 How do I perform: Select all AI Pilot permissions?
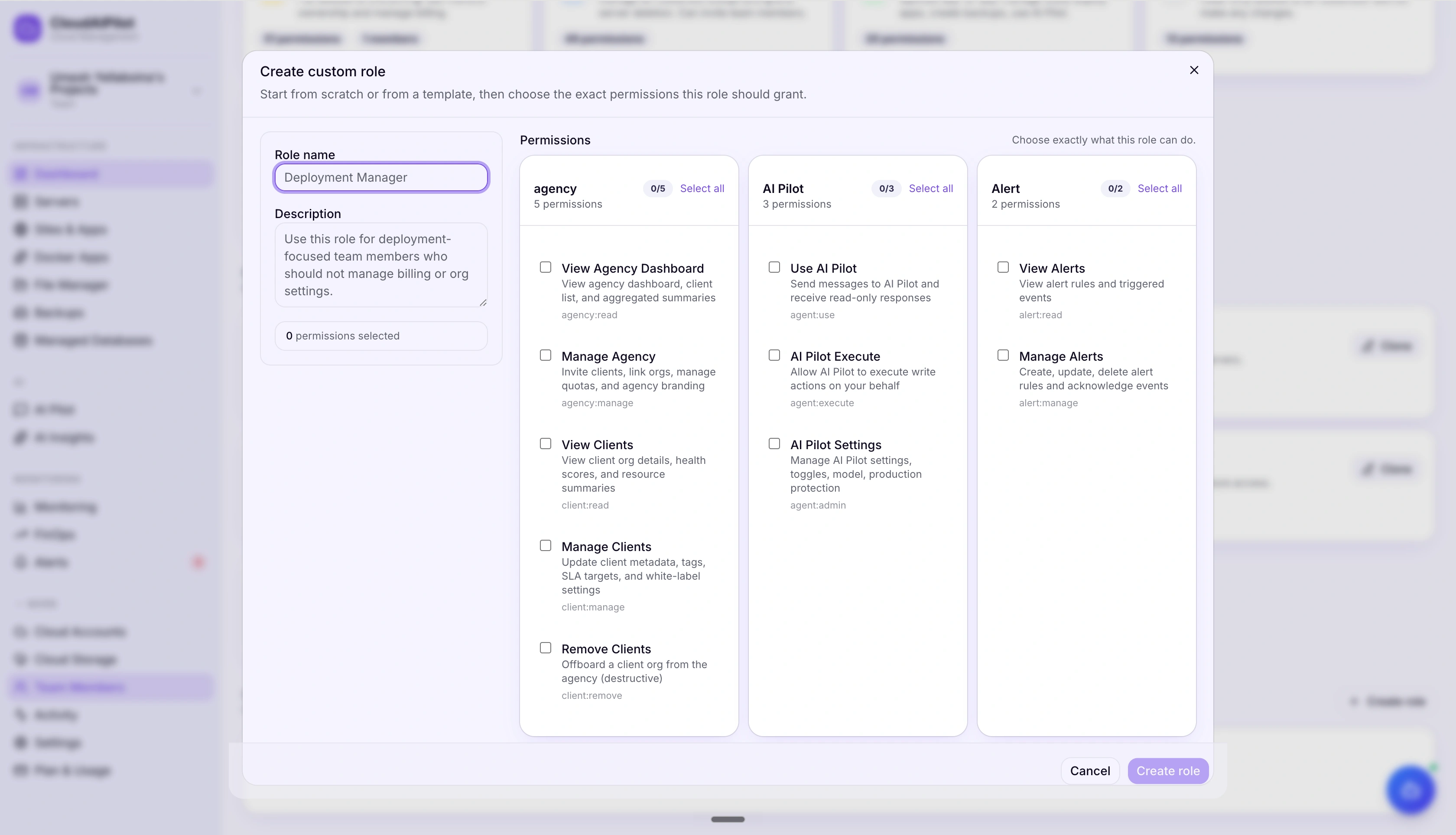(x=931, y=189)
